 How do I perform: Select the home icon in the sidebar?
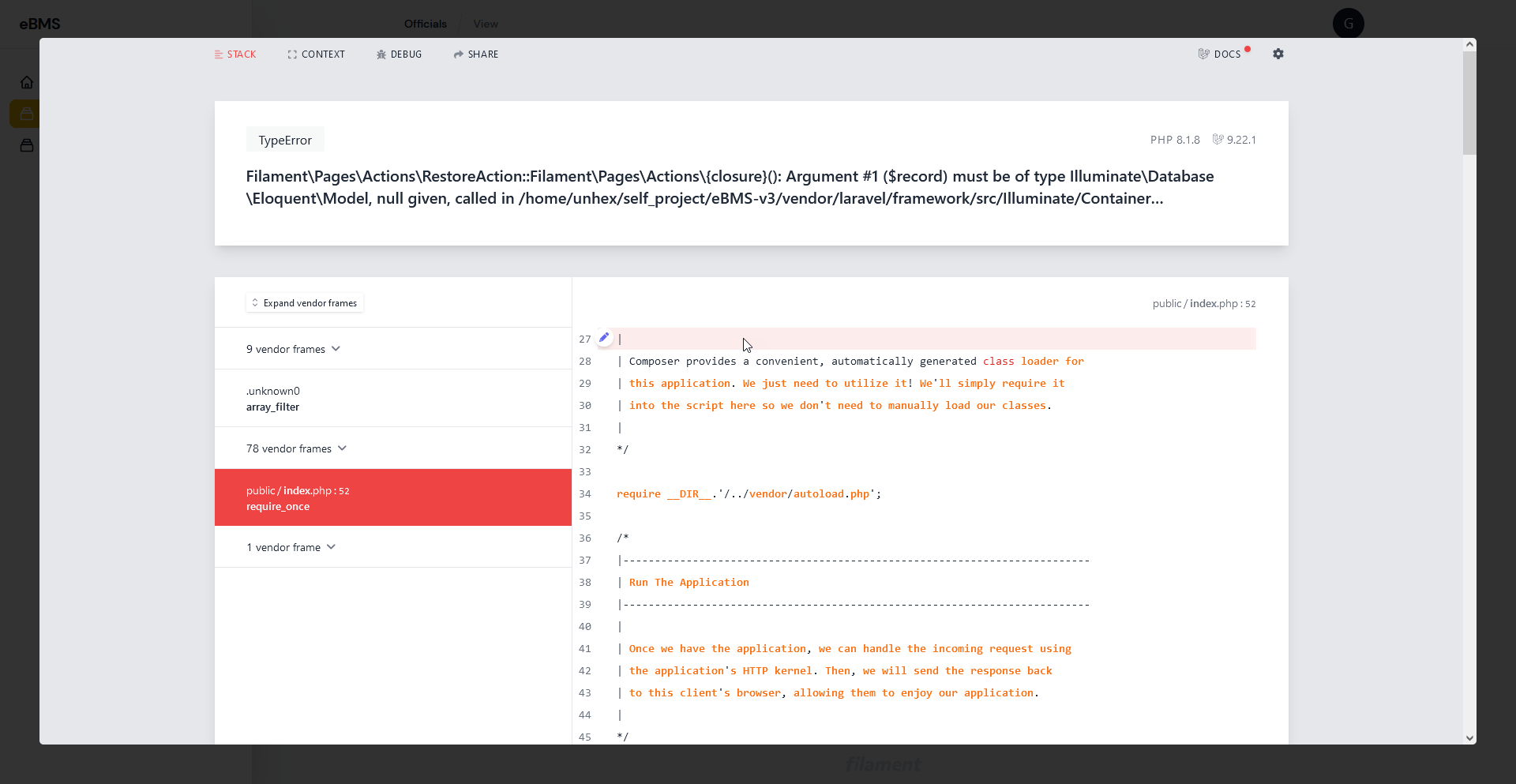26,82
